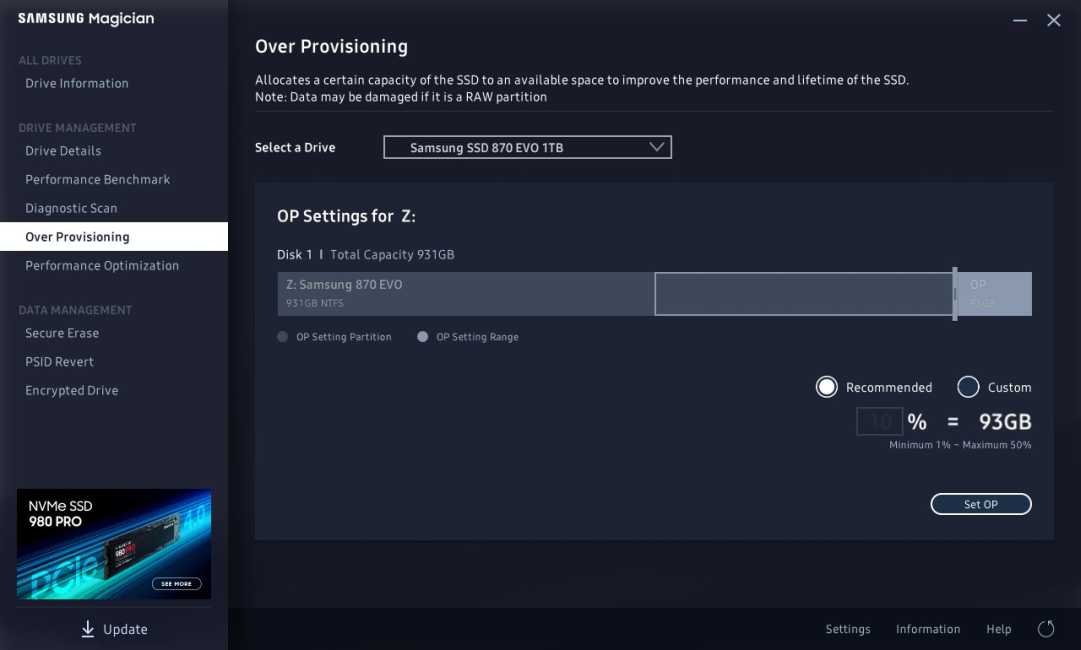Screen dimensions: 1081x650
Task: Open Performance Optimization page
Action: pyautogui.click(x=102, y=265)
